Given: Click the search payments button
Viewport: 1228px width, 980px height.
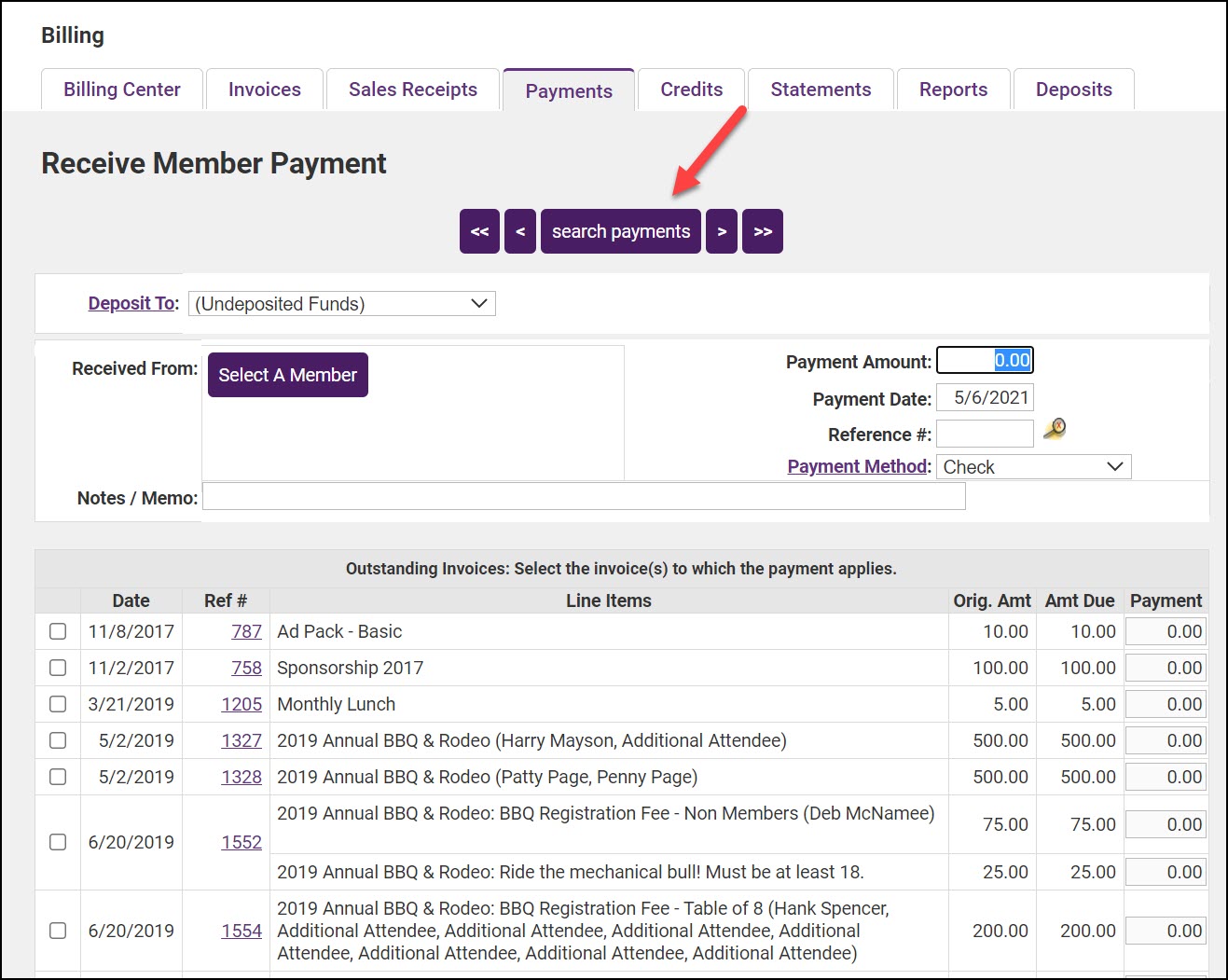Looking at the screenshot, I should coord(621,231).
